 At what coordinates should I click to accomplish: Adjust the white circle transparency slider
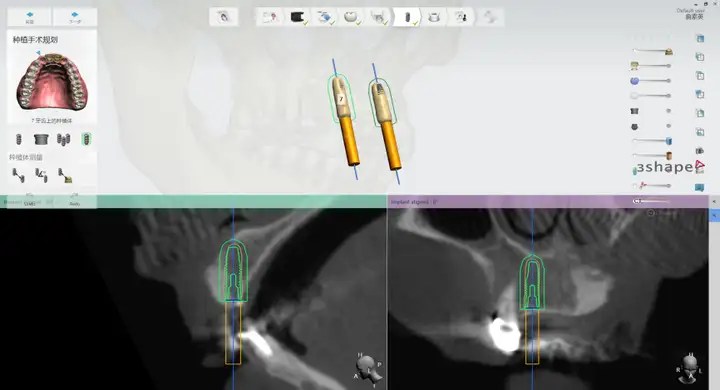pos(652,96)
